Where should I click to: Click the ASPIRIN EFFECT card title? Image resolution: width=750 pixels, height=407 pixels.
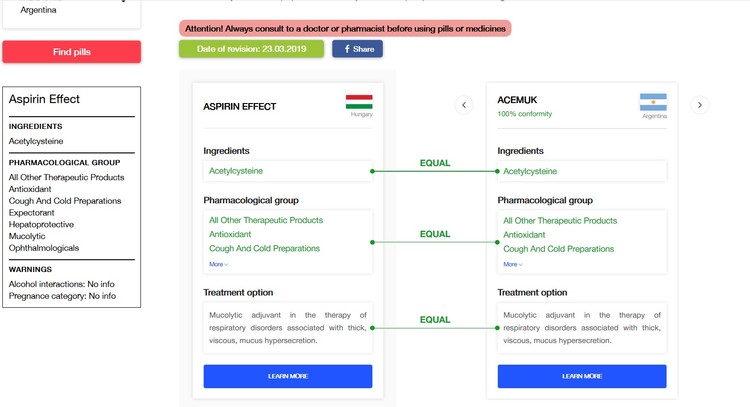(240, 106)
